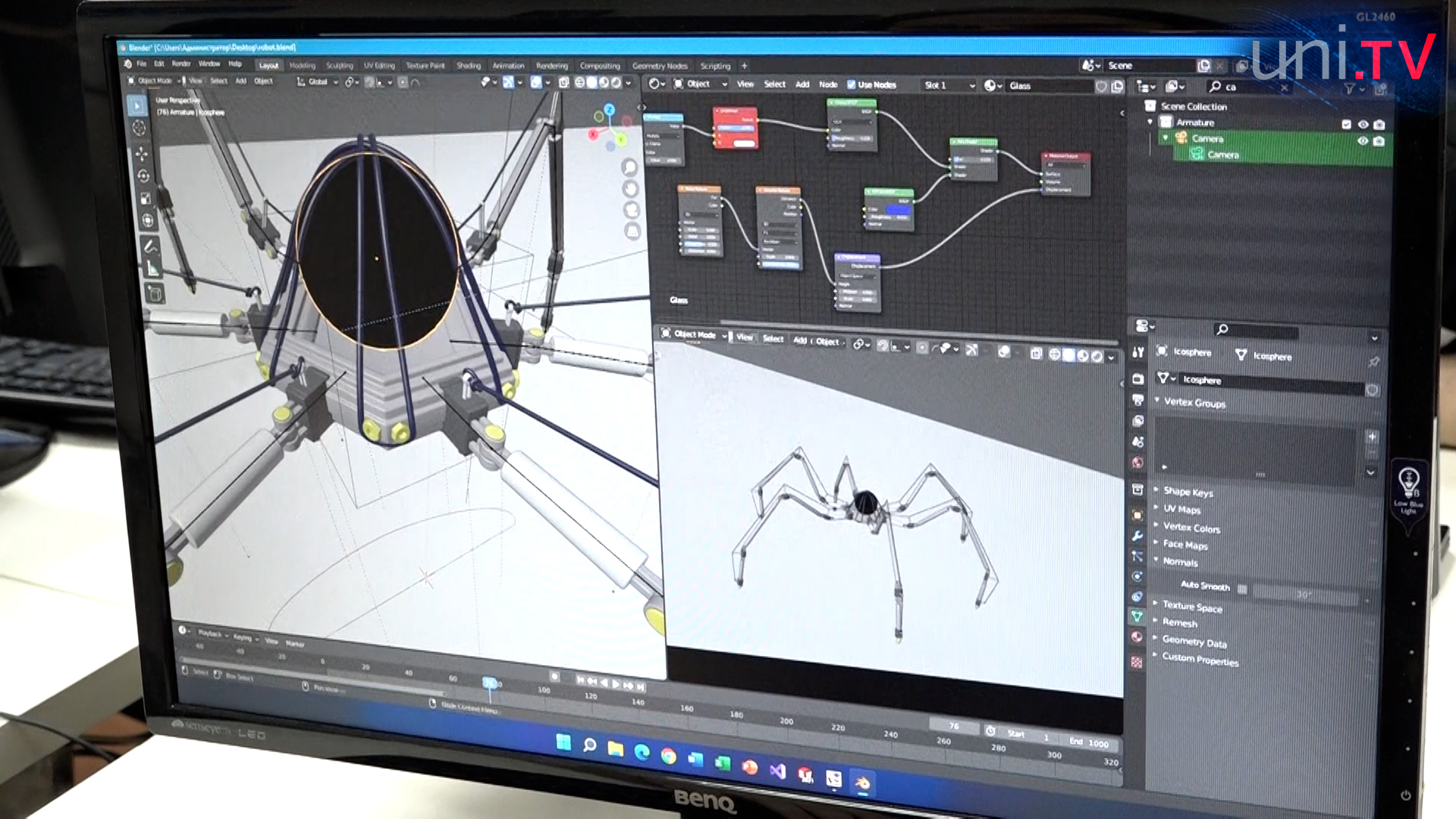Toggle the Use Nodes checkbox
This screenshot has height=819, width=1456.
[x=851, y=85]
